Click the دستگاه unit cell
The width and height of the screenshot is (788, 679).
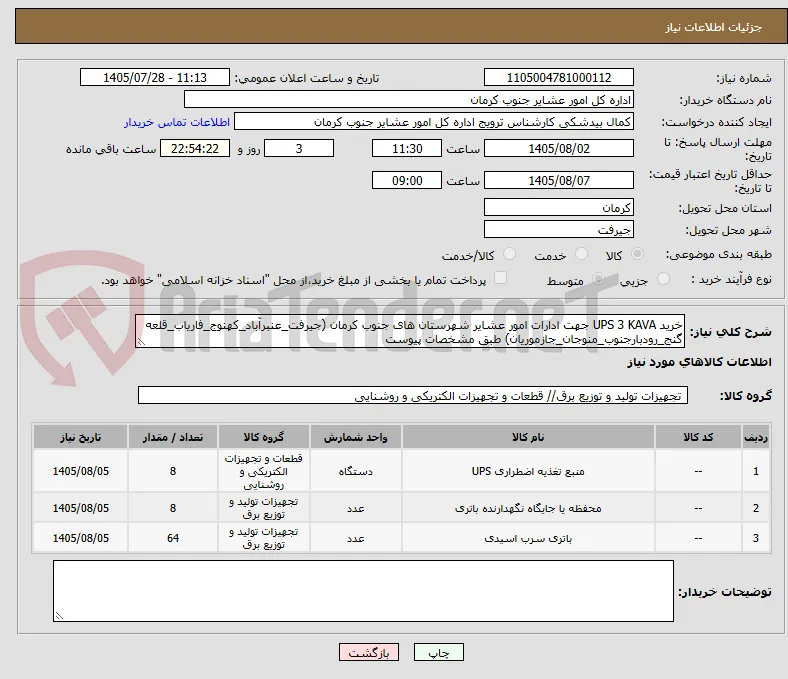(x=355, y=471)
